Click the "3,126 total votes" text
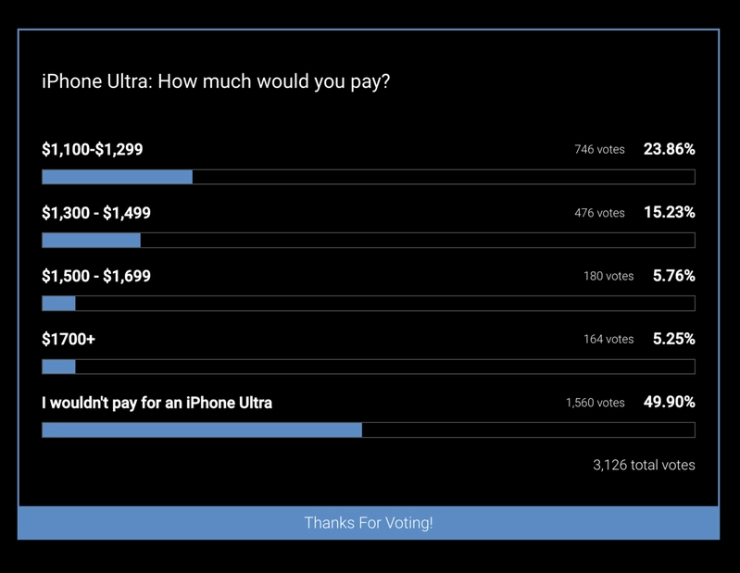The width and height of the screenshot is (740, 573). (644, 465)
